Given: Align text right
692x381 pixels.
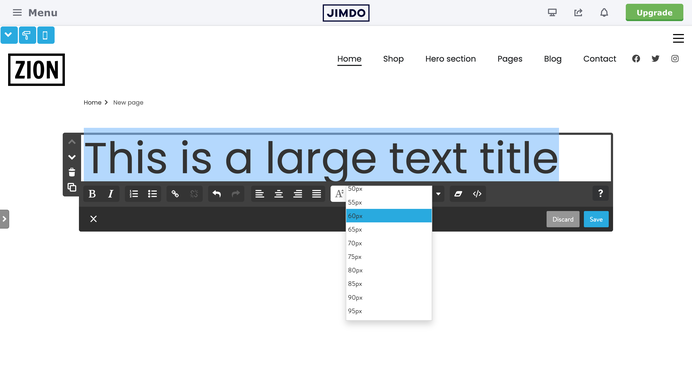Looking at the screenshot, I should tap(298, 194).
